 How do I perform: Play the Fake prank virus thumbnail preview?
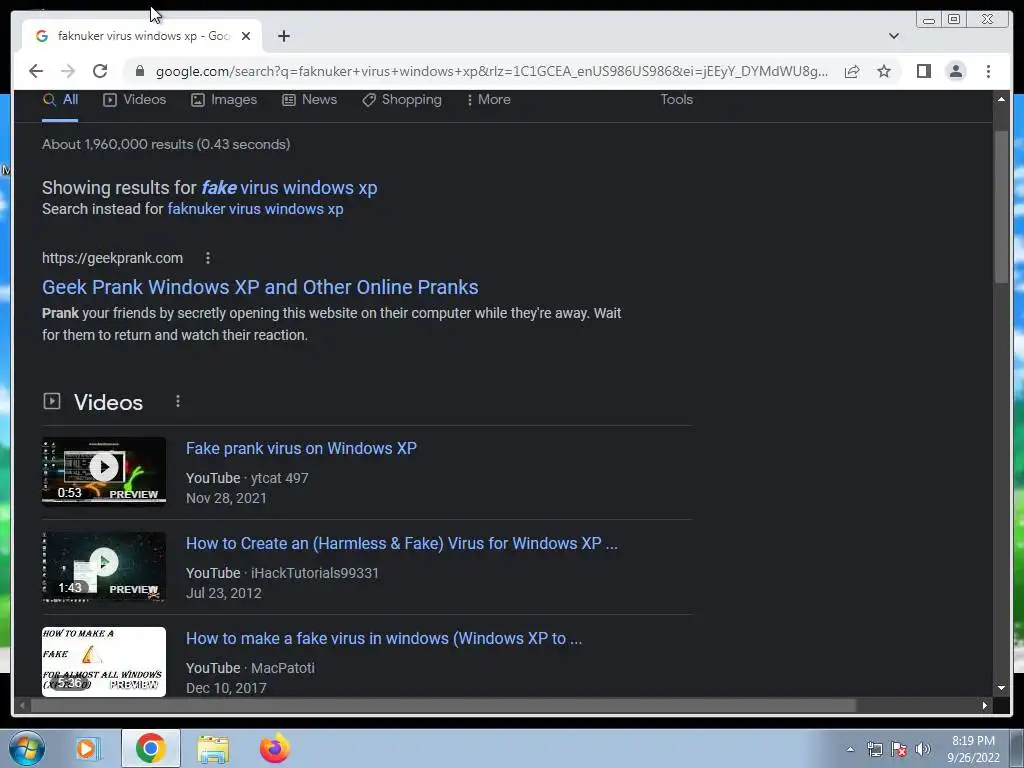pos(104,472)
